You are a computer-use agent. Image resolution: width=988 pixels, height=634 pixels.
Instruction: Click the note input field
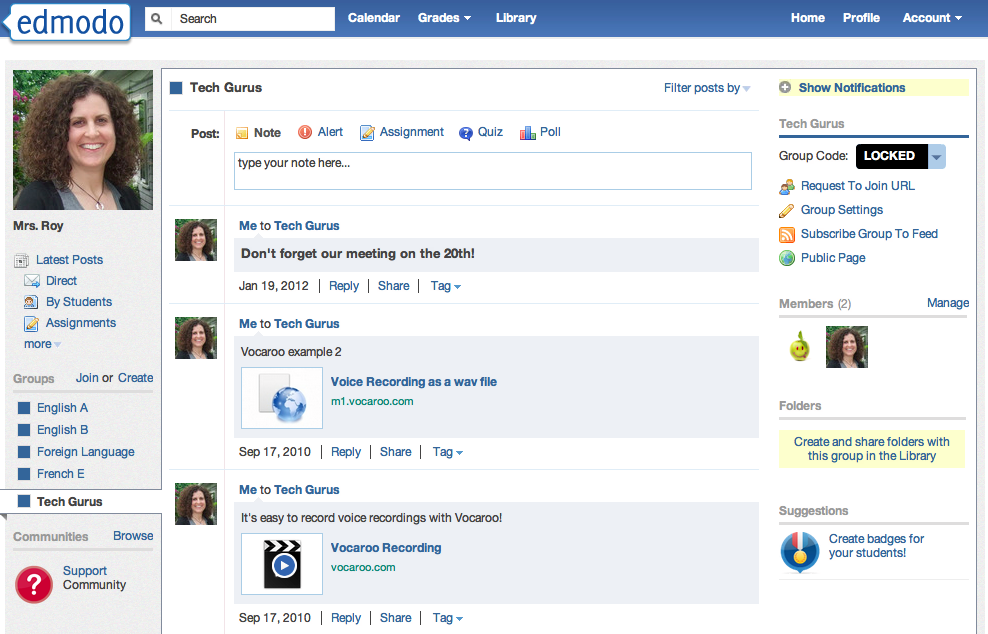[492, 170]
